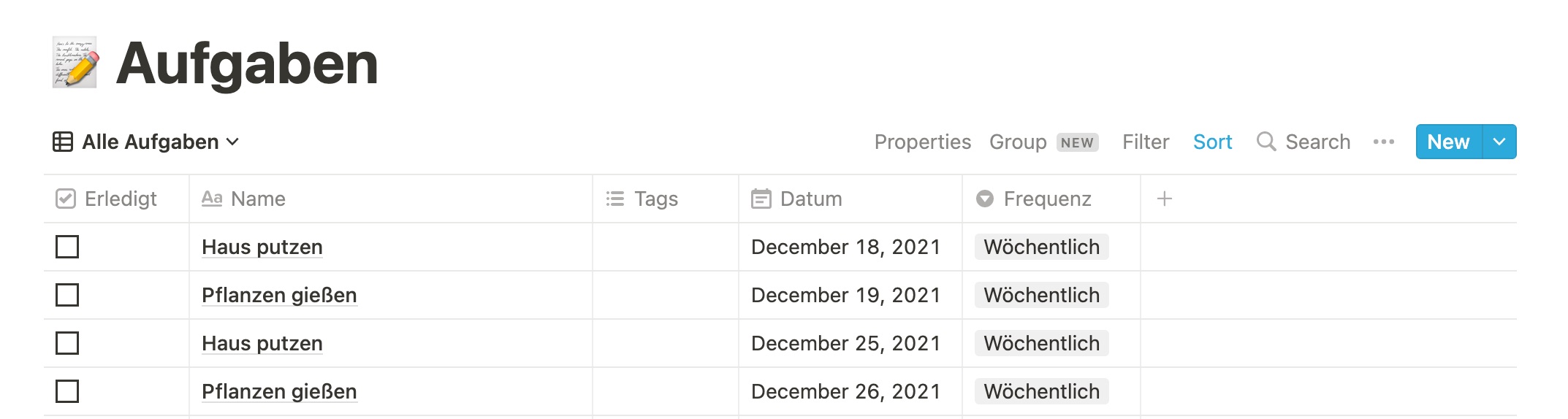Add a new column with plus icon
The height and width of the screenshot is (419, 1568).
pos(1165,199)
